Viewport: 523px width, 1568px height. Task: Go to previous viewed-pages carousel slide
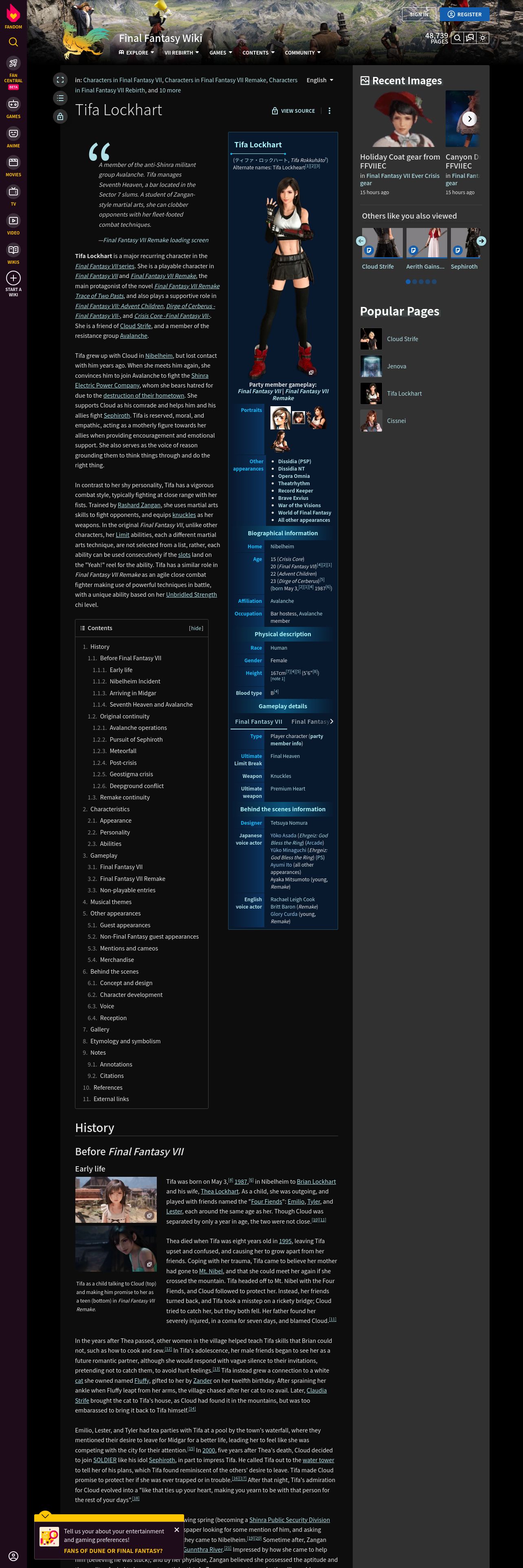361,241
